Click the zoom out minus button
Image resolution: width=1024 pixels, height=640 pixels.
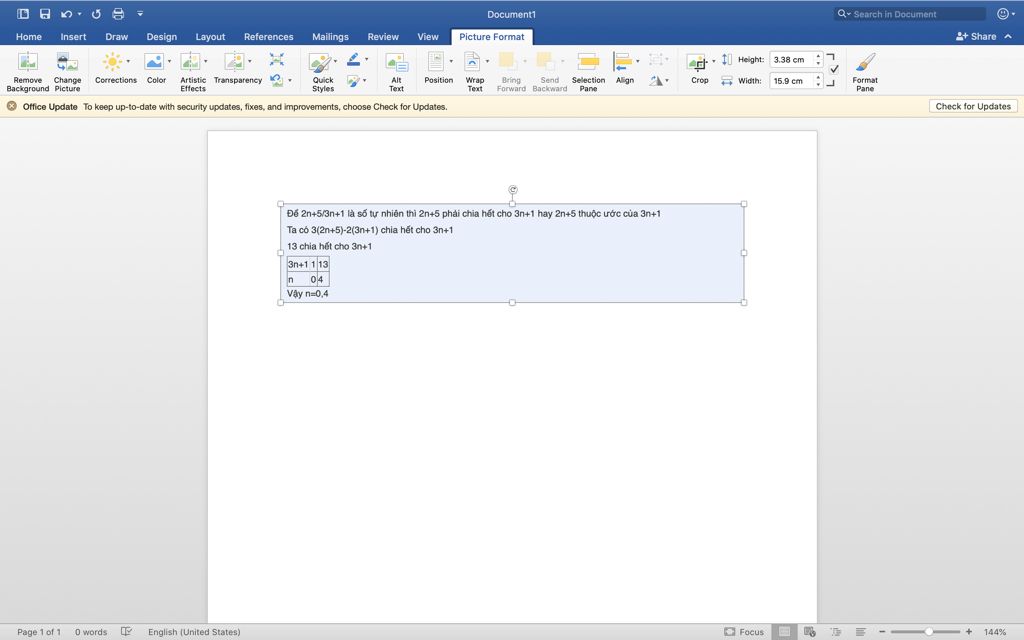(882, 632)
